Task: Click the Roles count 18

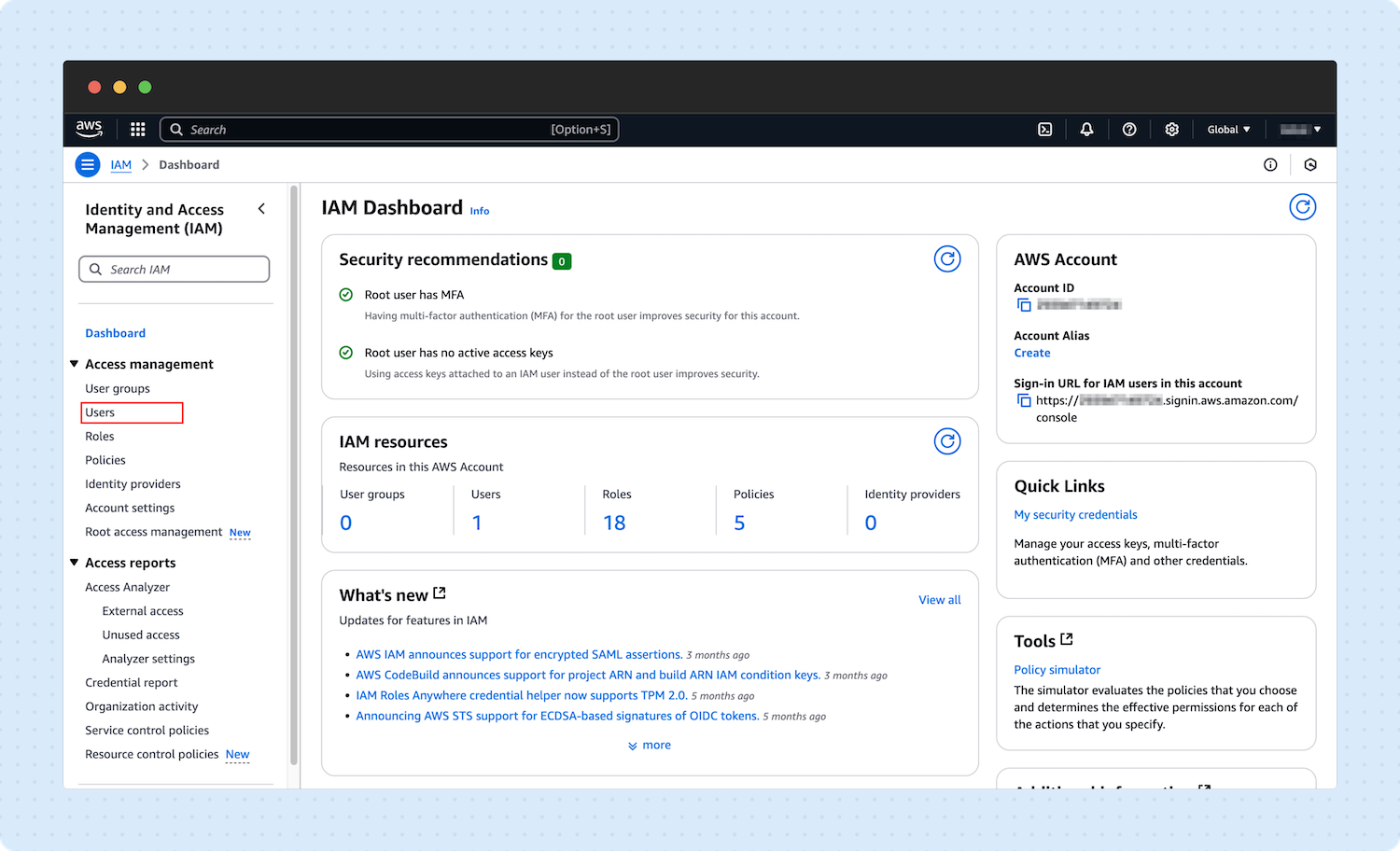Action: pyautogui.click(x=614, y=523)
